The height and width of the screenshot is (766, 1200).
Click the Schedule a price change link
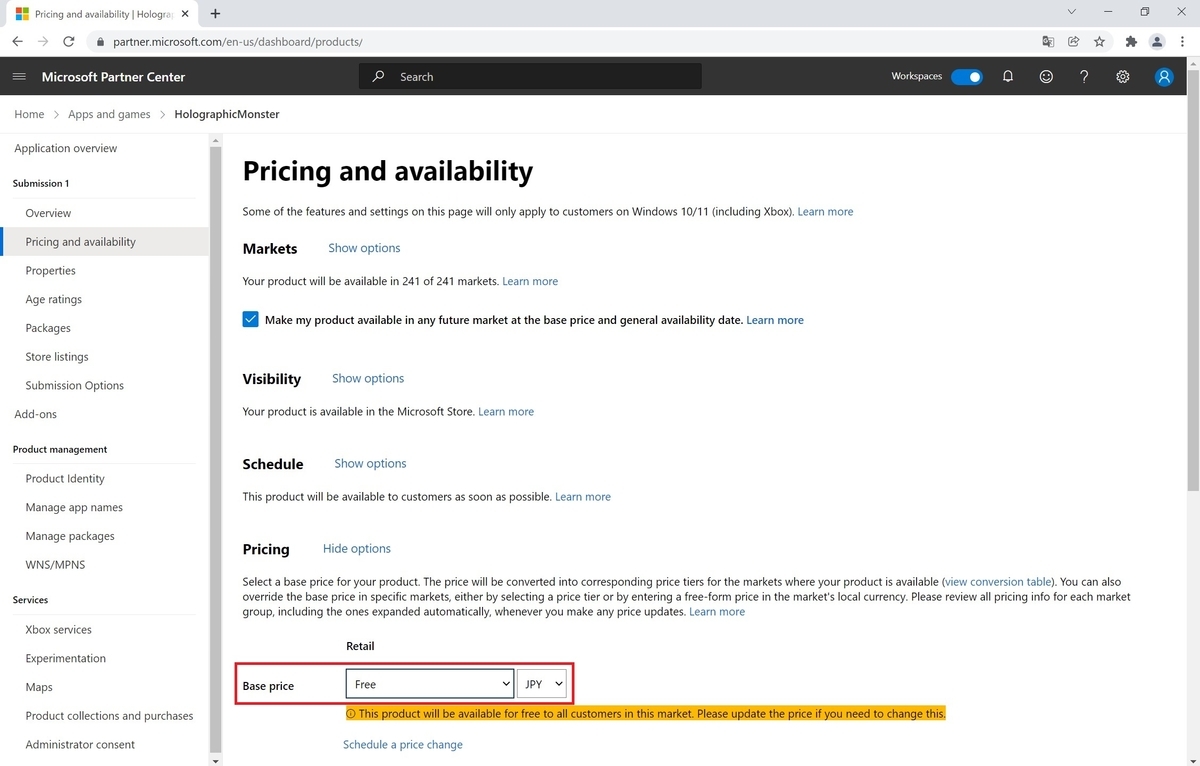click(x=403, y=745)
